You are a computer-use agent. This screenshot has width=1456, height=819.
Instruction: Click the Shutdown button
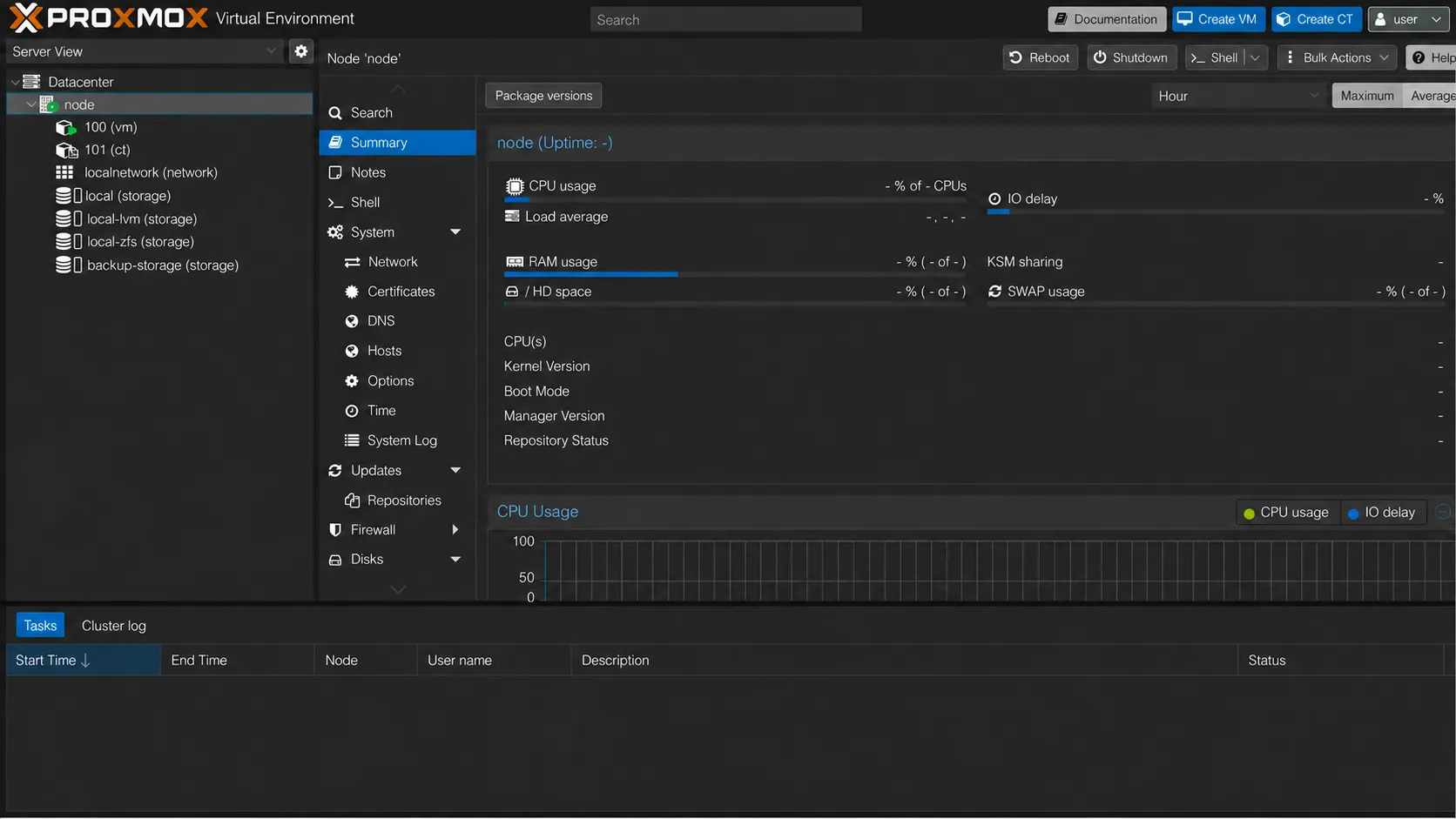[x=1131, y=58]
